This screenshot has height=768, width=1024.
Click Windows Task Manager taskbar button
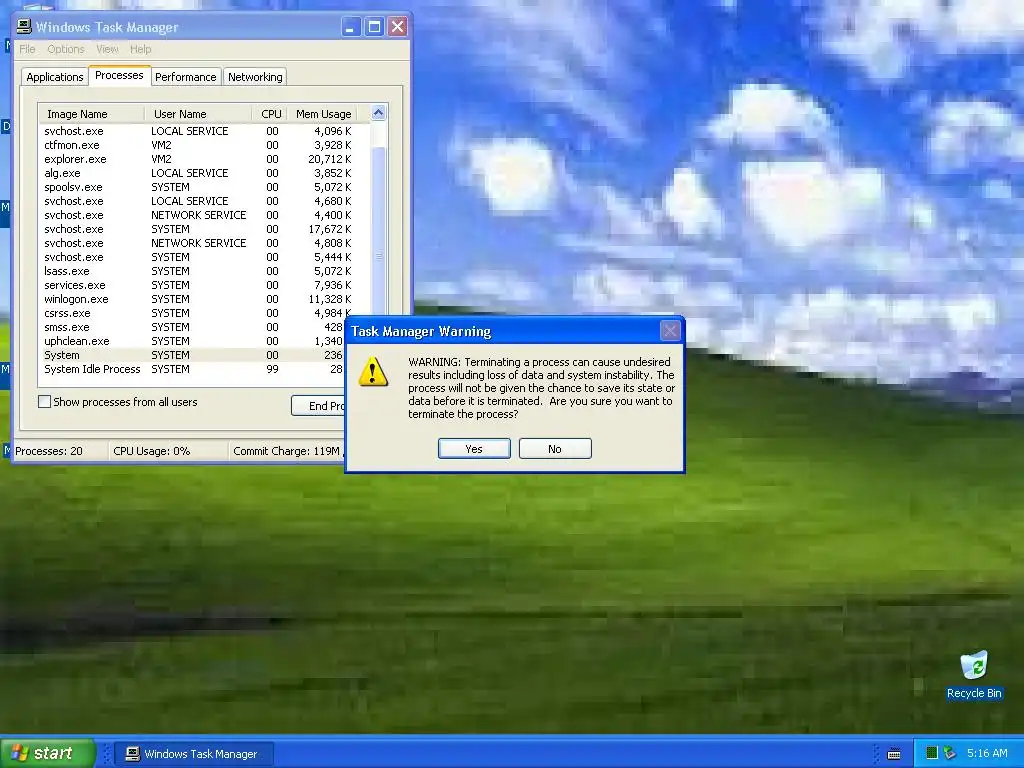coord(194,754)
